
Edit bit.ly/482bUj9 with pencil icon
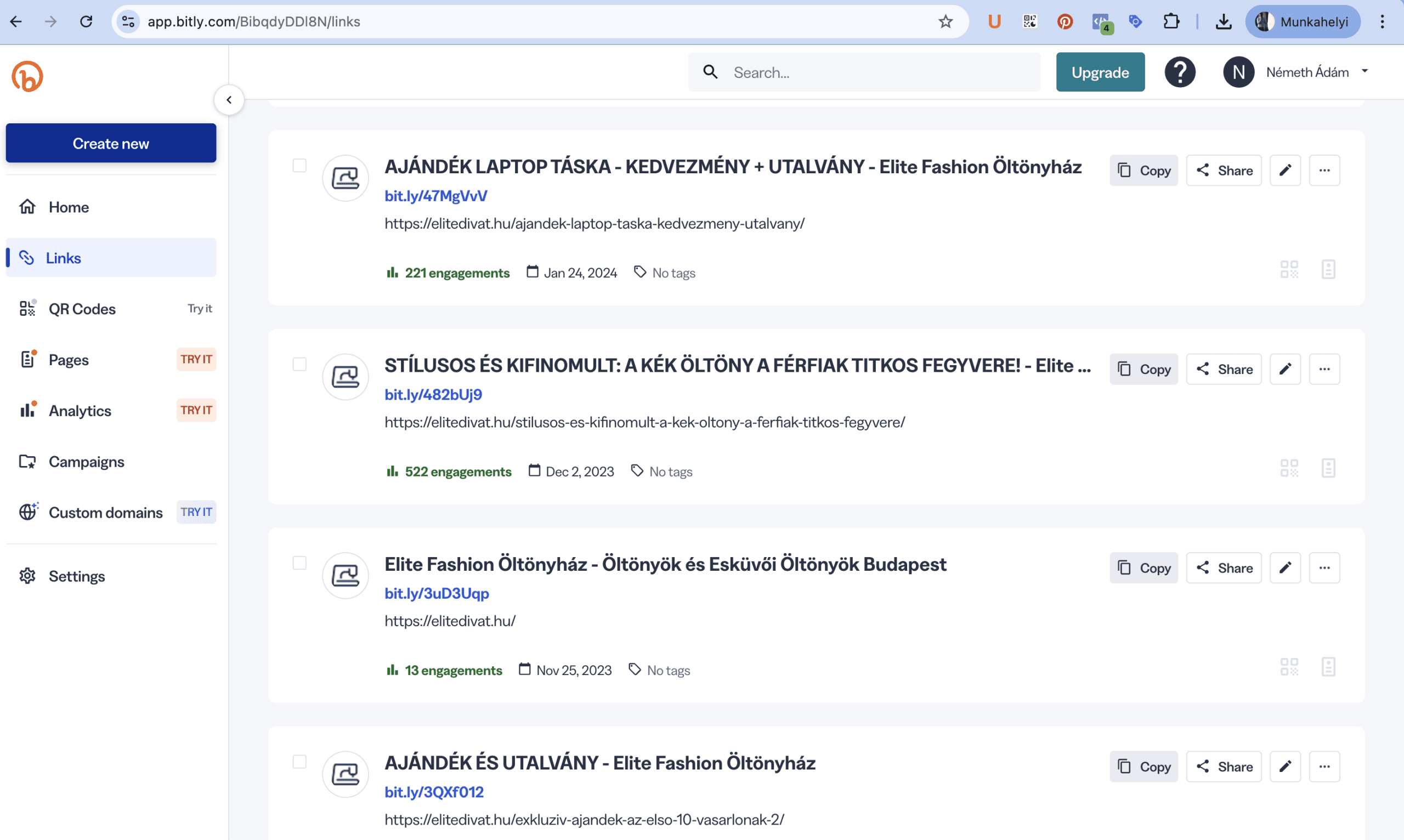(x=1285, y=369)
